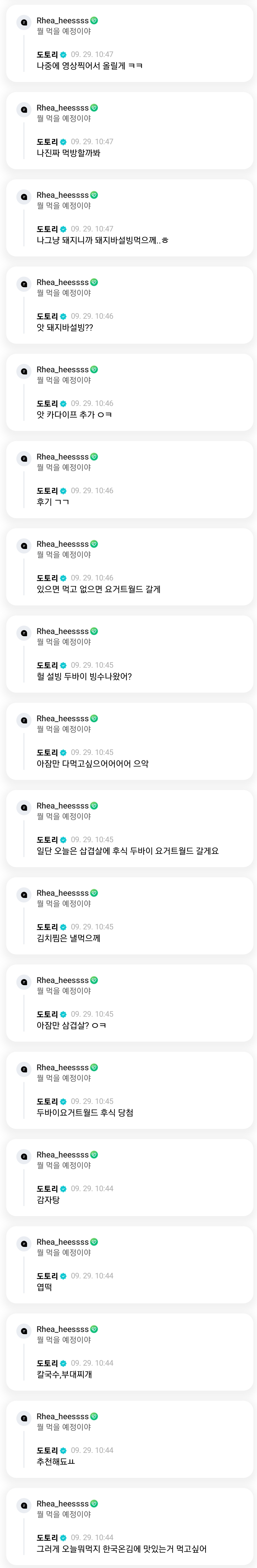Click the 도토리 name above '아잠만 삼겹살? ㅇㅋ'
The width and height of the screenshot is (257, 1568).
pos(47,1014)
